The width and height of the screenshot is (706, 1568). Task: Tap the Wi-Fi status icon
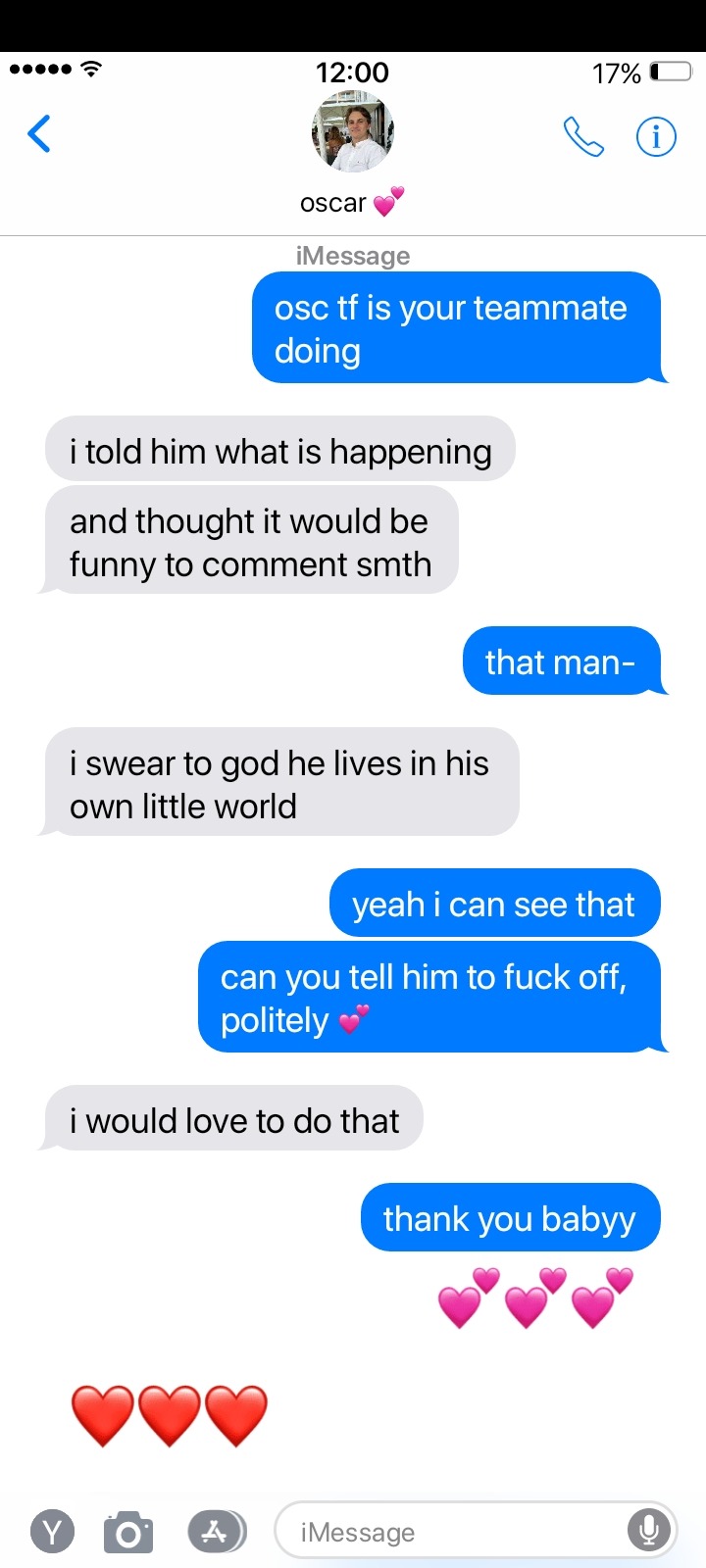91,70
